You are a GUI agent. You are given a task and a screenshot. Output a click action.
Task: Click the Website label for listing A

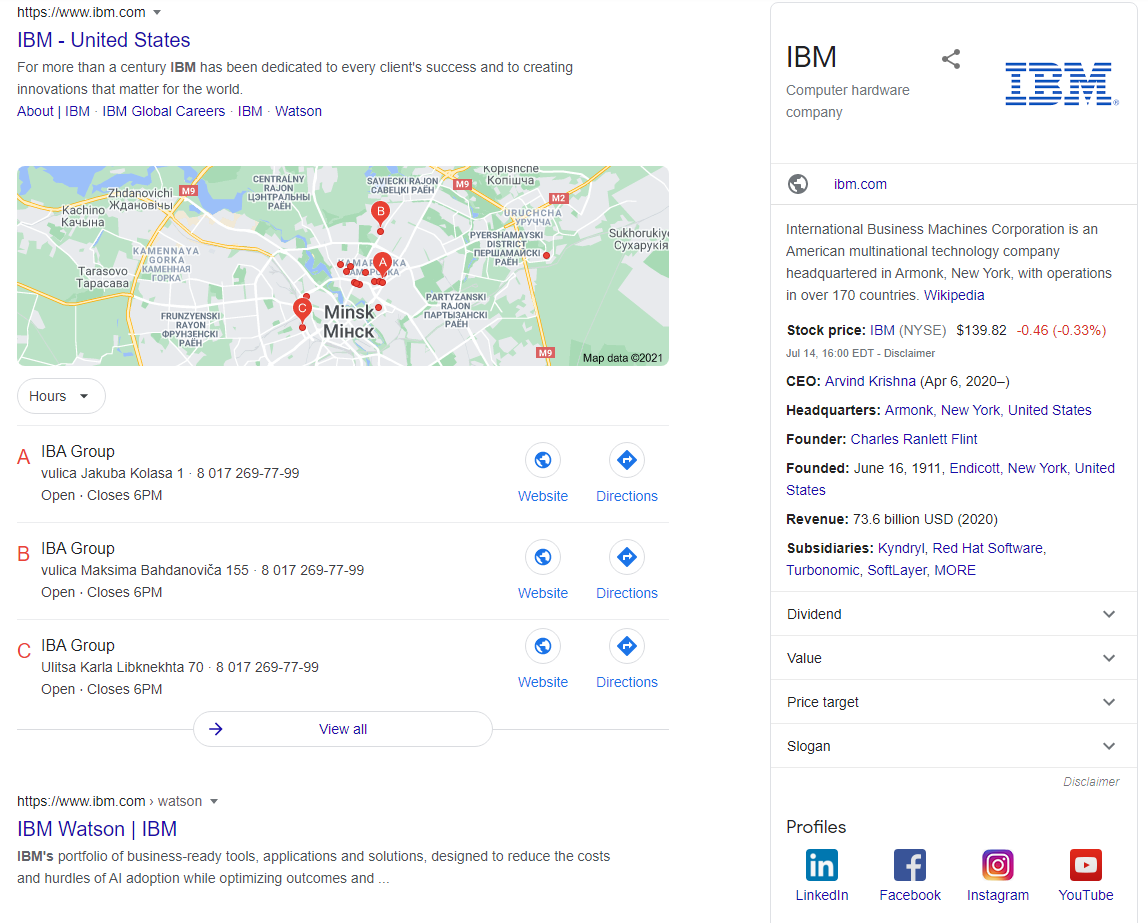point(543,496)
